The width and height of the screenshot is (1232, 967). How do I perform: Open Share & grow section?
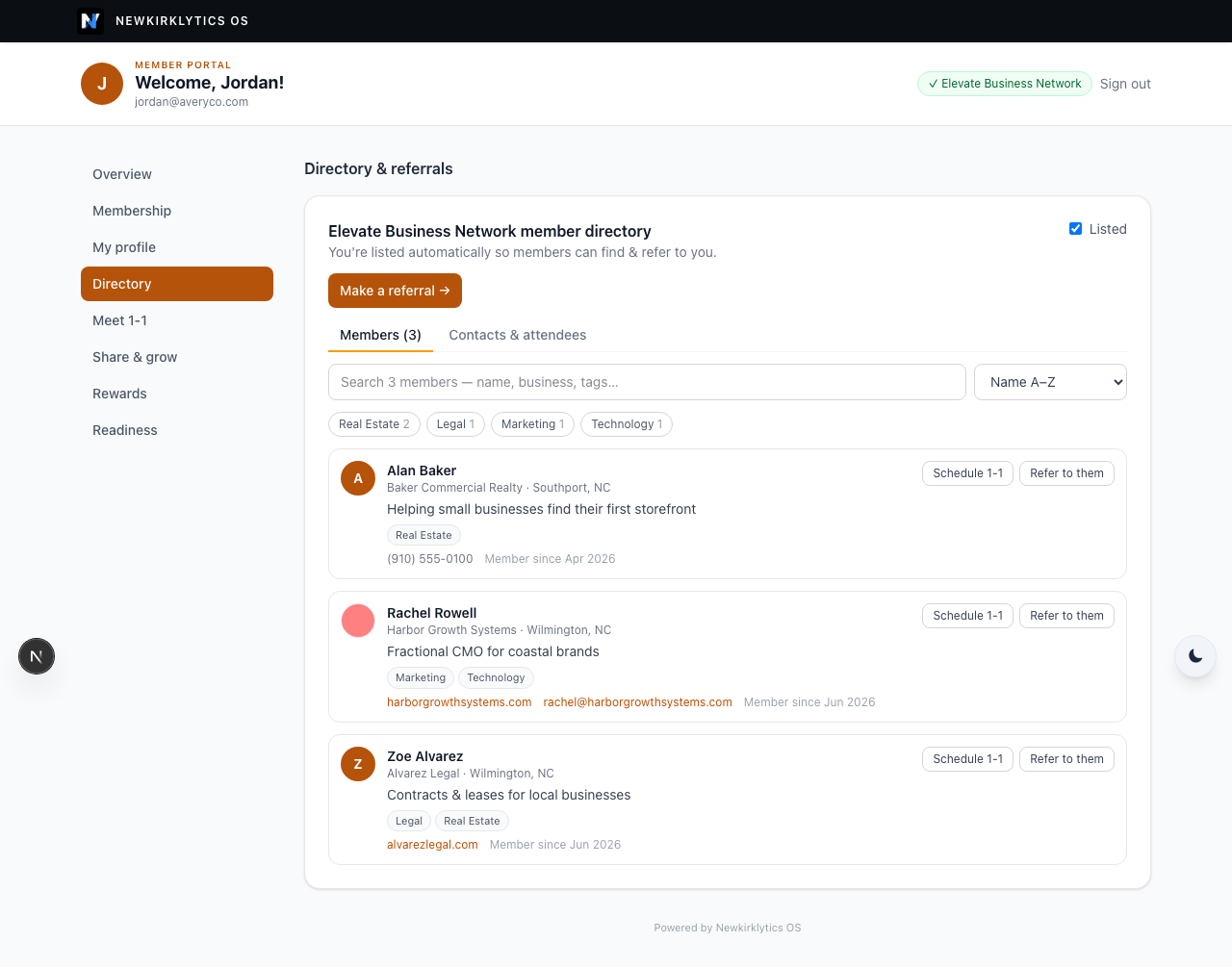[177, 357]
